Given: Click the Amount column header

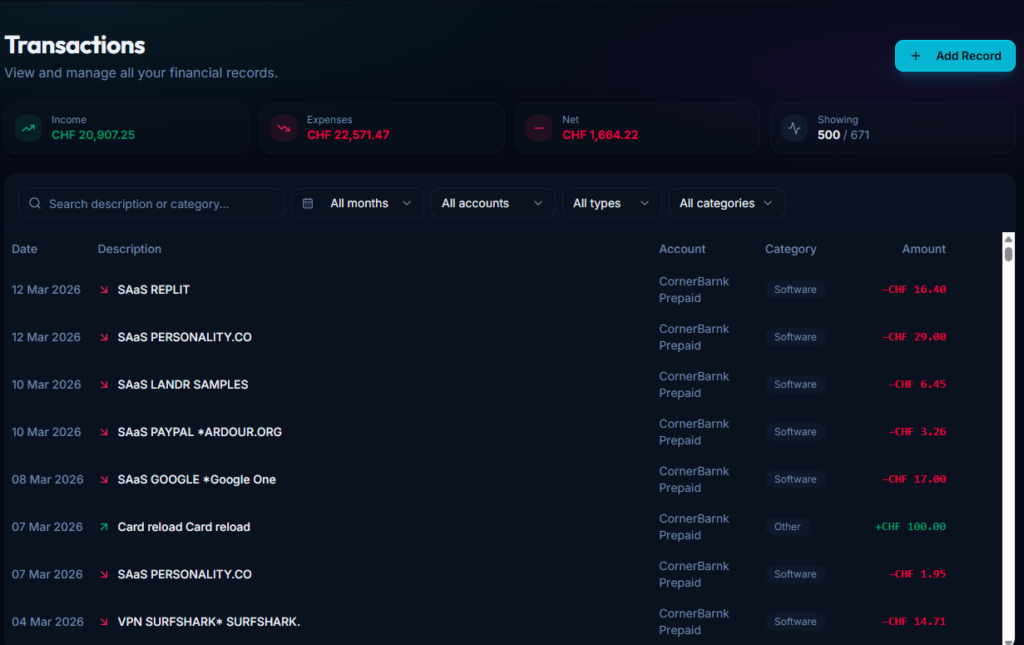Looking at the screenshot, I should pos(923,249).
